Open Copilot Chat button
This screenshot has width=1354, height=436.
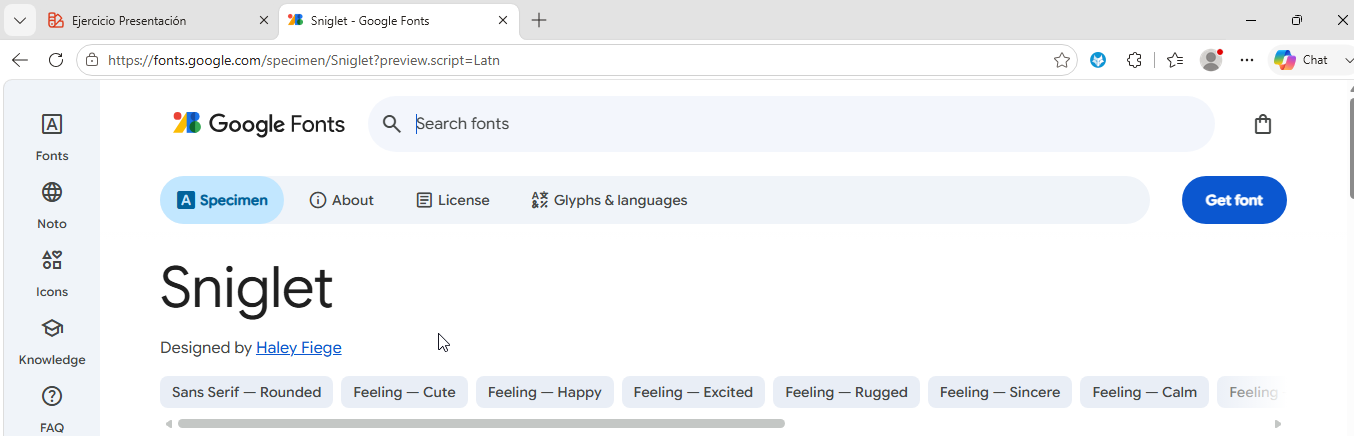pyautogui.click(x=1301, y=60)
